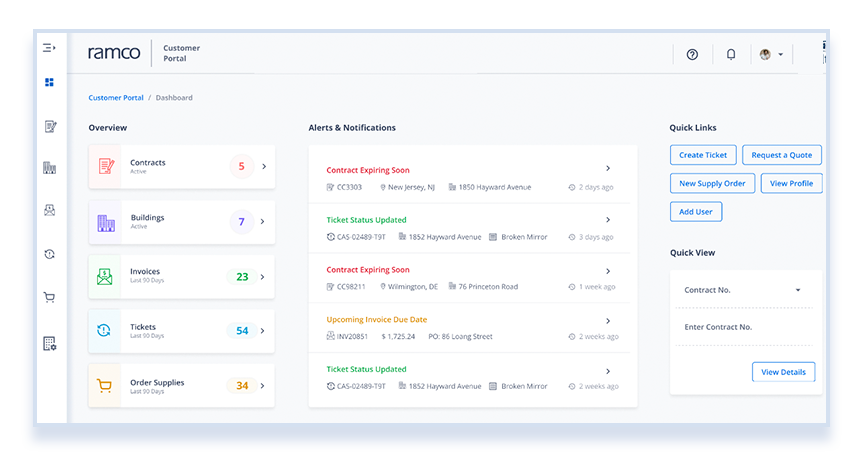Expand the Tickets card chevron

tap(263, 331)
